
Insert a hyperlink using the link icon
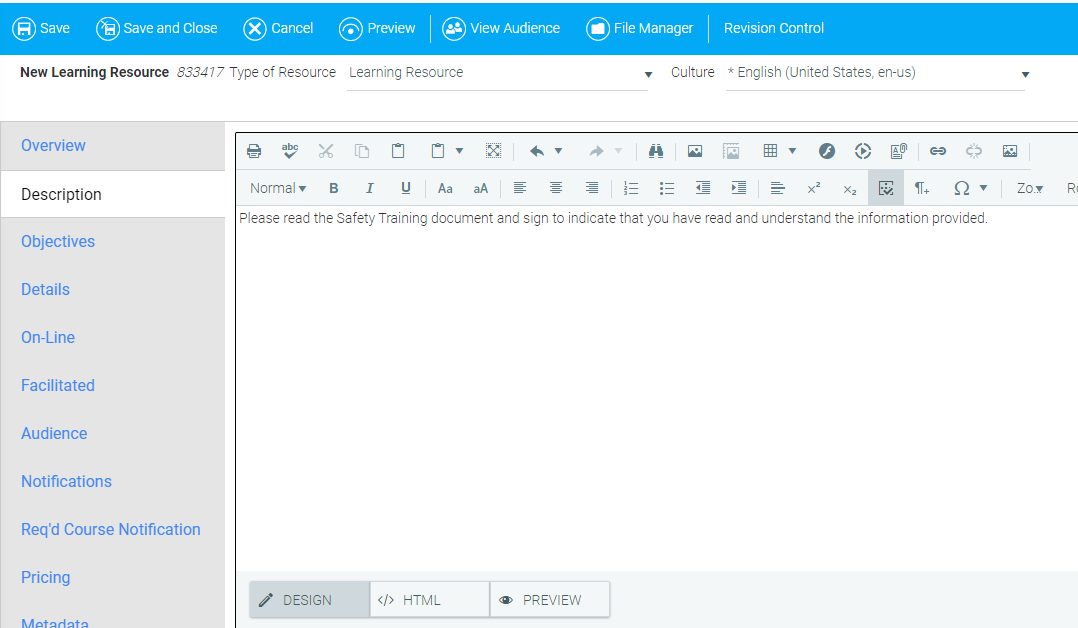click(x=938, y=151)
